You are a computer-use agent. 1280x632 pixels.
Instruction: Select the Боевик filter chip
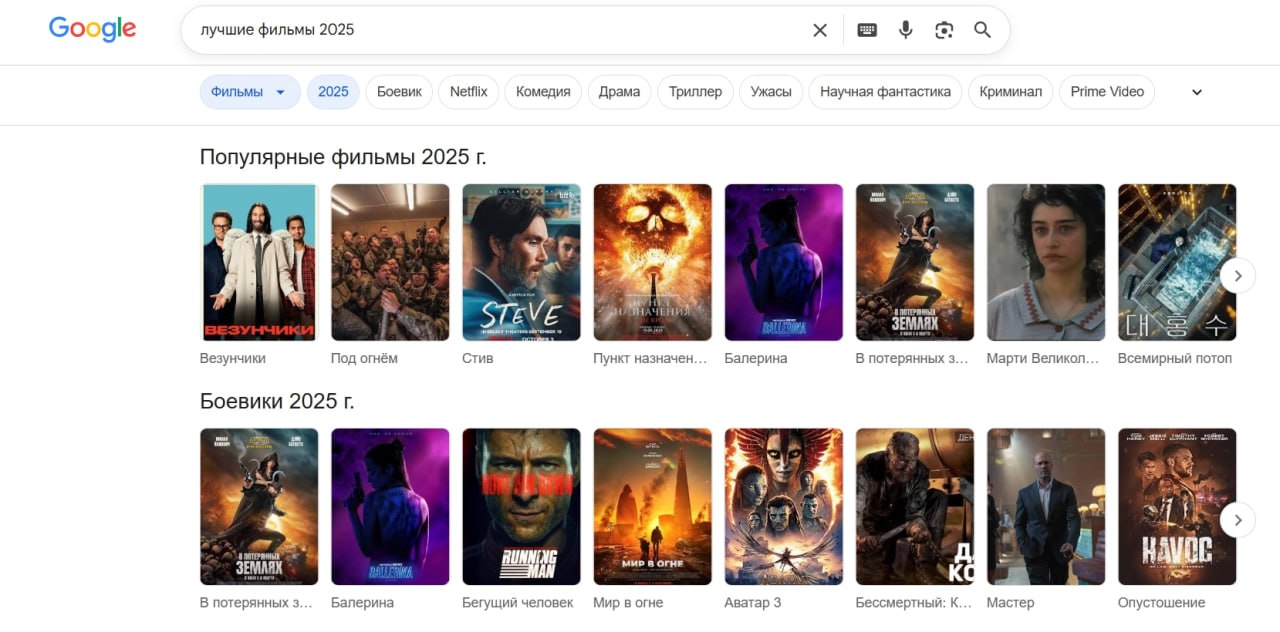point(399,92)
